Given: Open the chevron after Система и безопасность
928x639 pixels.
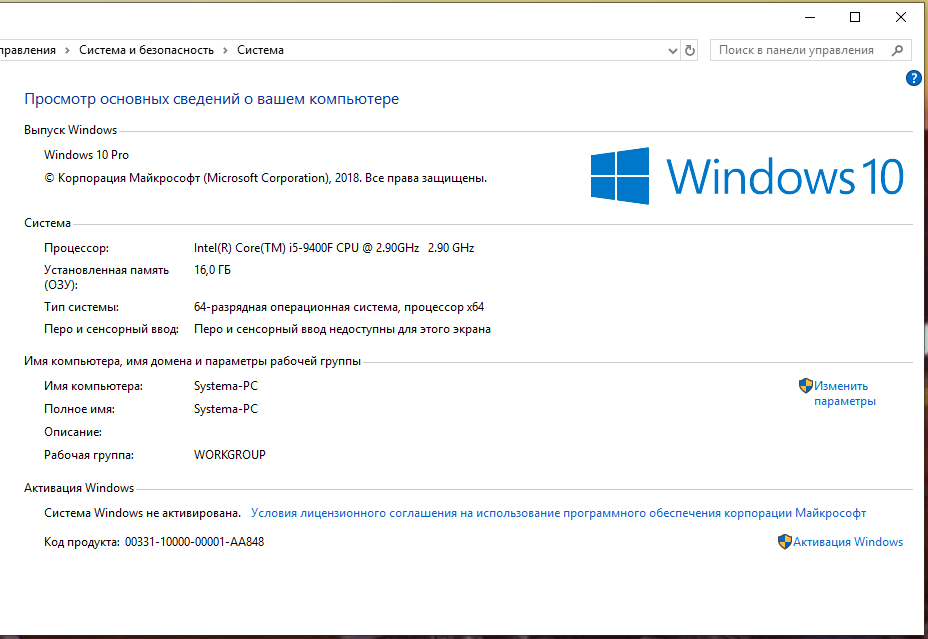Looking at the screenshot, I should click(x=225, y=50).
